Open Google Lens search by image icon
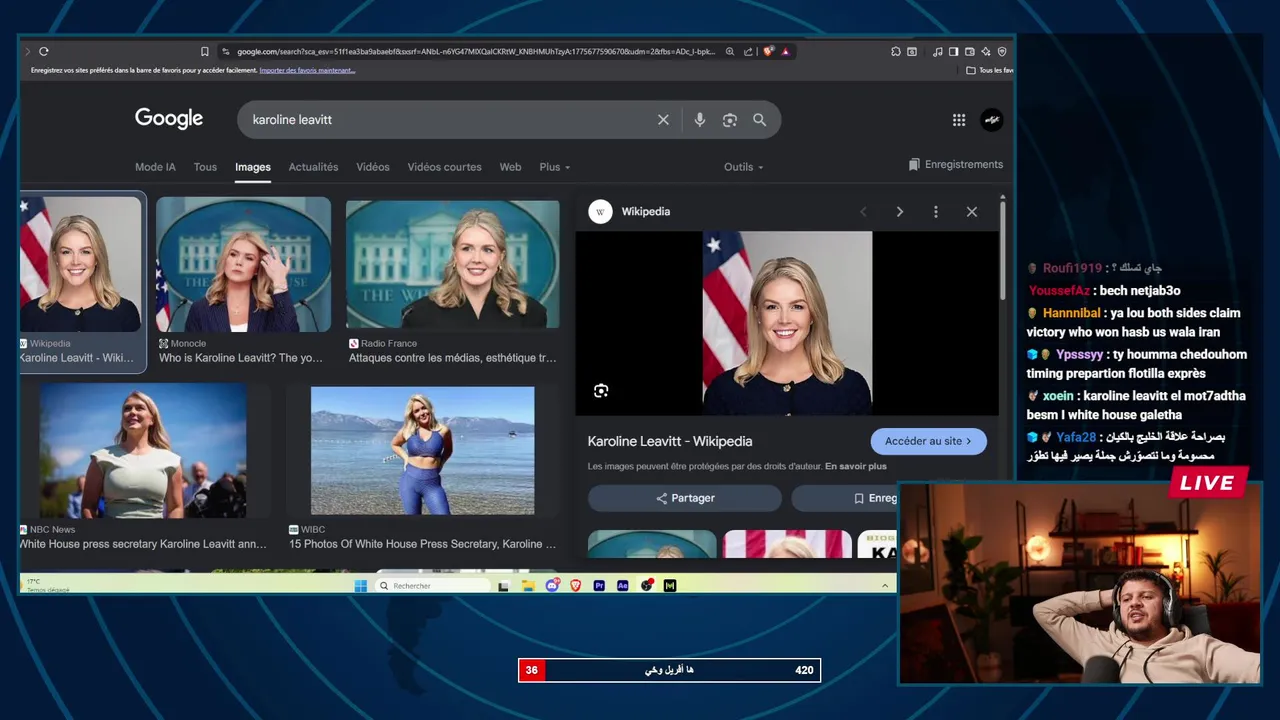 coord(730,120)
